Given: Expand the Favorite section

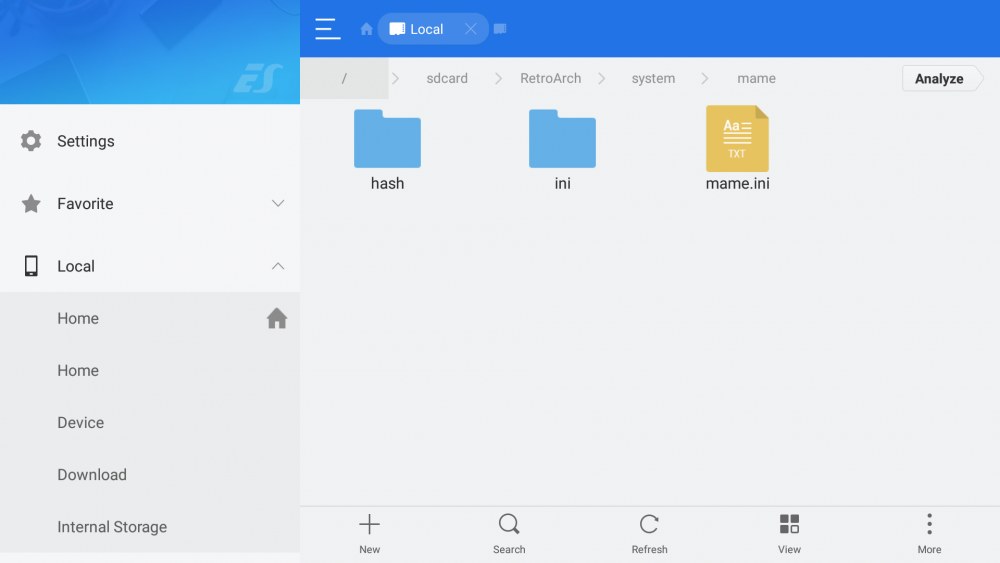Looking at the screenshot, I should tap(278, 204).
